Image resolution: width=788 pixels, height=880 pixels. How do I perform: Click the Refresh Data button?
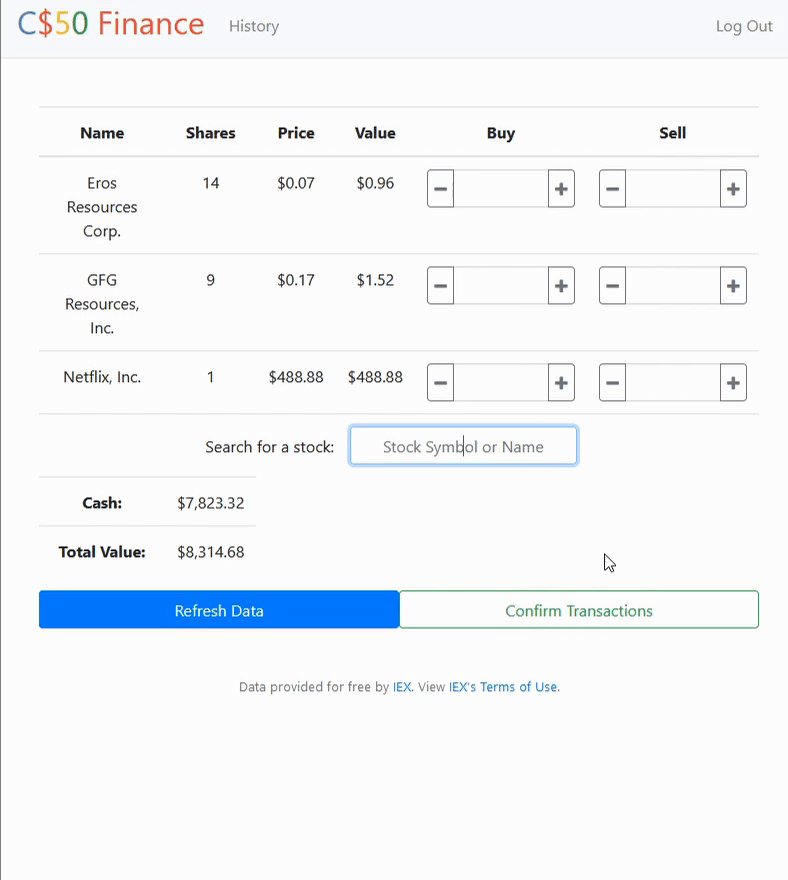coord(219,610)
